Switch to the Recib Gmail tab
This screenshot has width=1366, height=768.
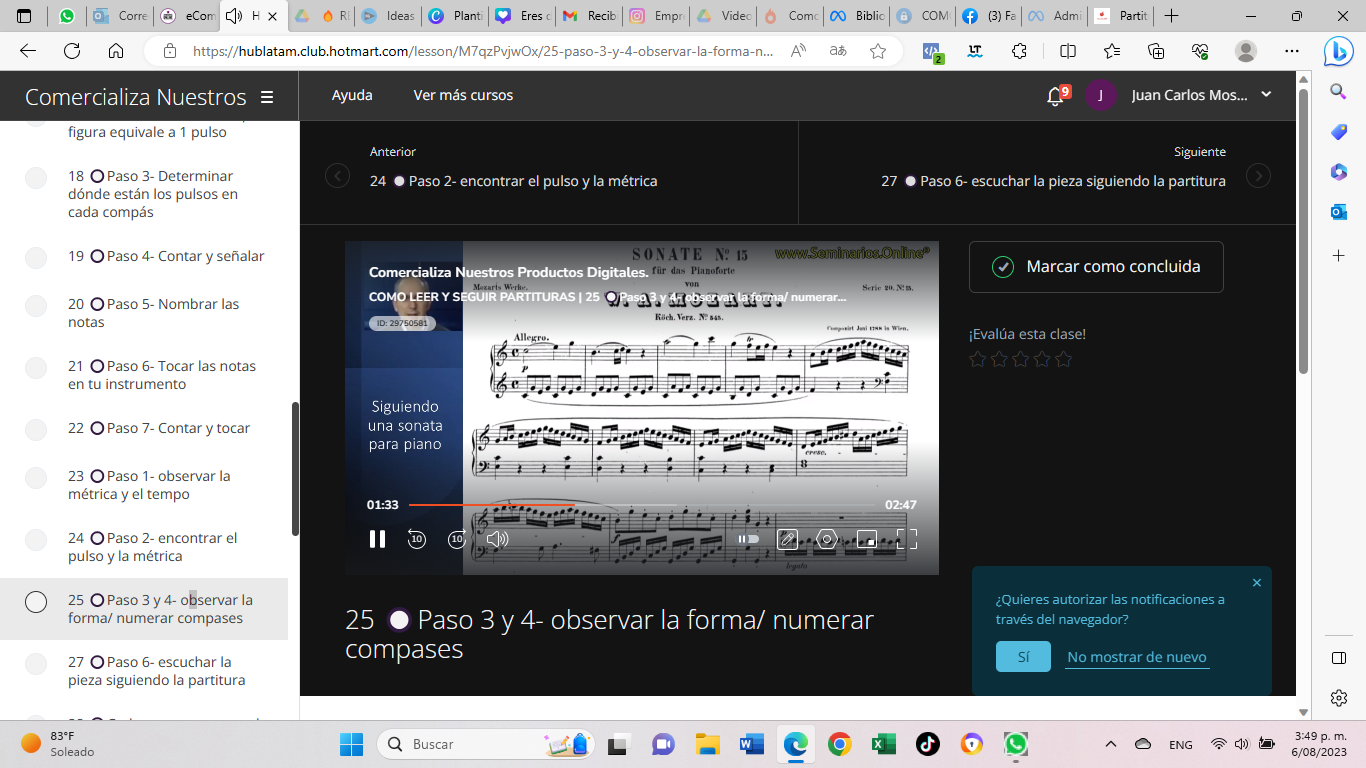pyautogui.click(x=589, y=16)
